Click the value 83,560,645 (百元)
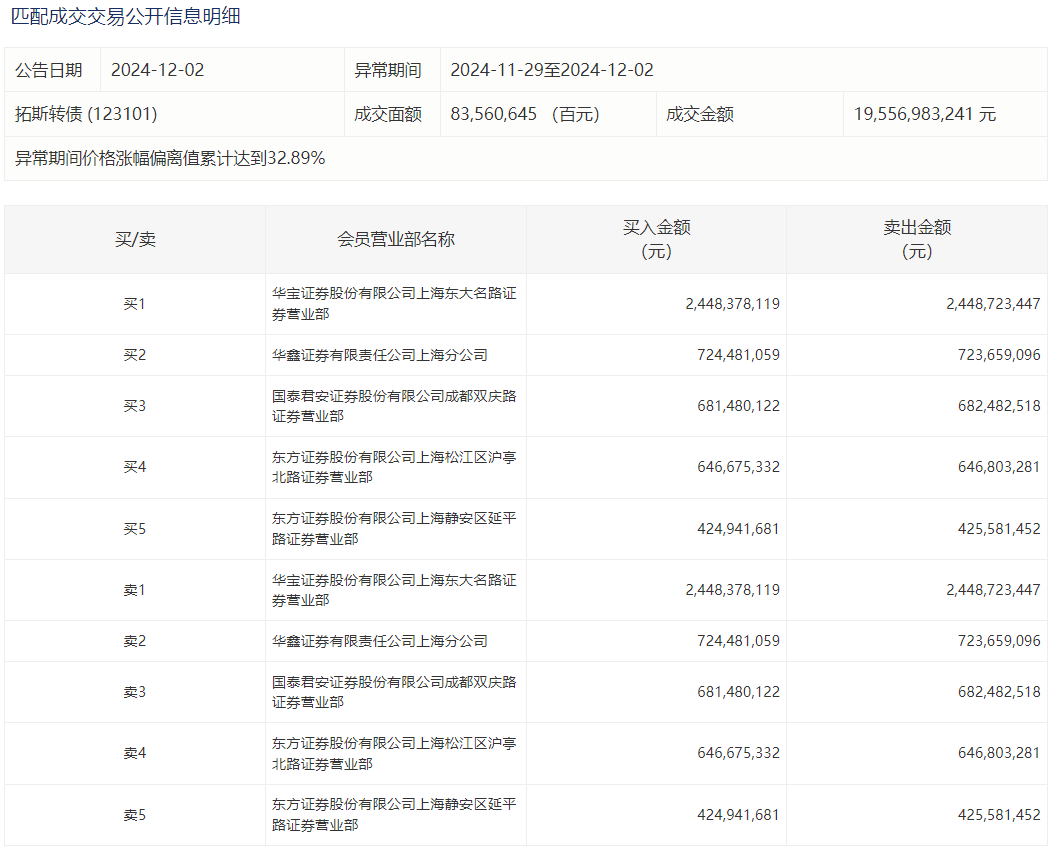Screen dimensions: 1053x846 point(524,114)
